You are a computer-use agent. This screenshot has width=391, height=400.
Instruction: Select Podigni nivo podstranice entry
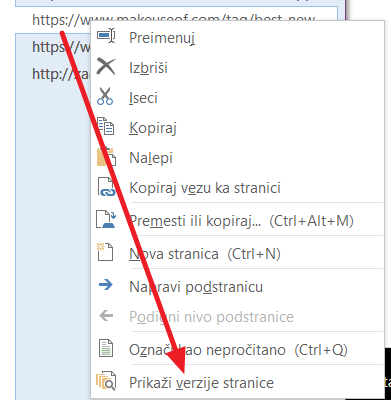tap(237, 317)
